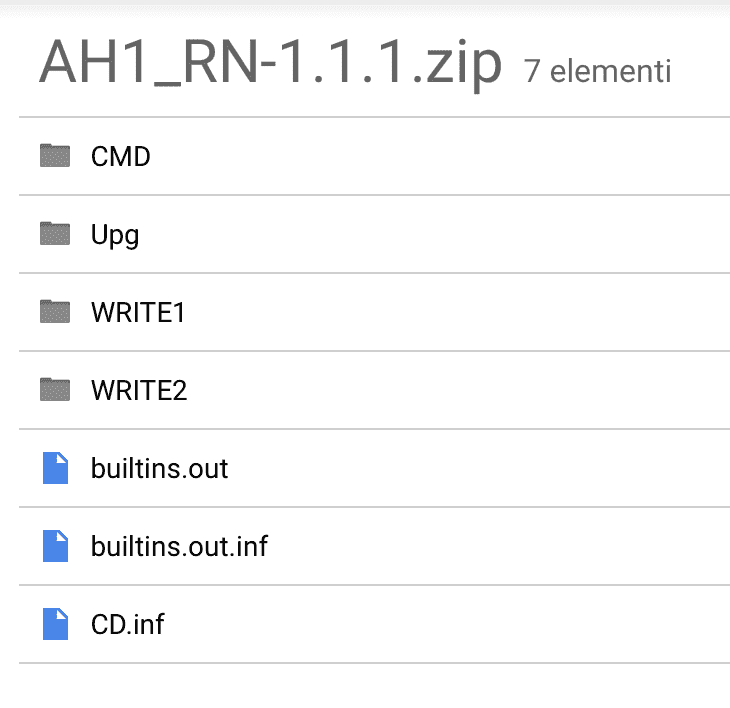This screenshot has width=730, height=708.
Task: Select the builtins.out.inf file name
Action: click(x=179, y=546)
